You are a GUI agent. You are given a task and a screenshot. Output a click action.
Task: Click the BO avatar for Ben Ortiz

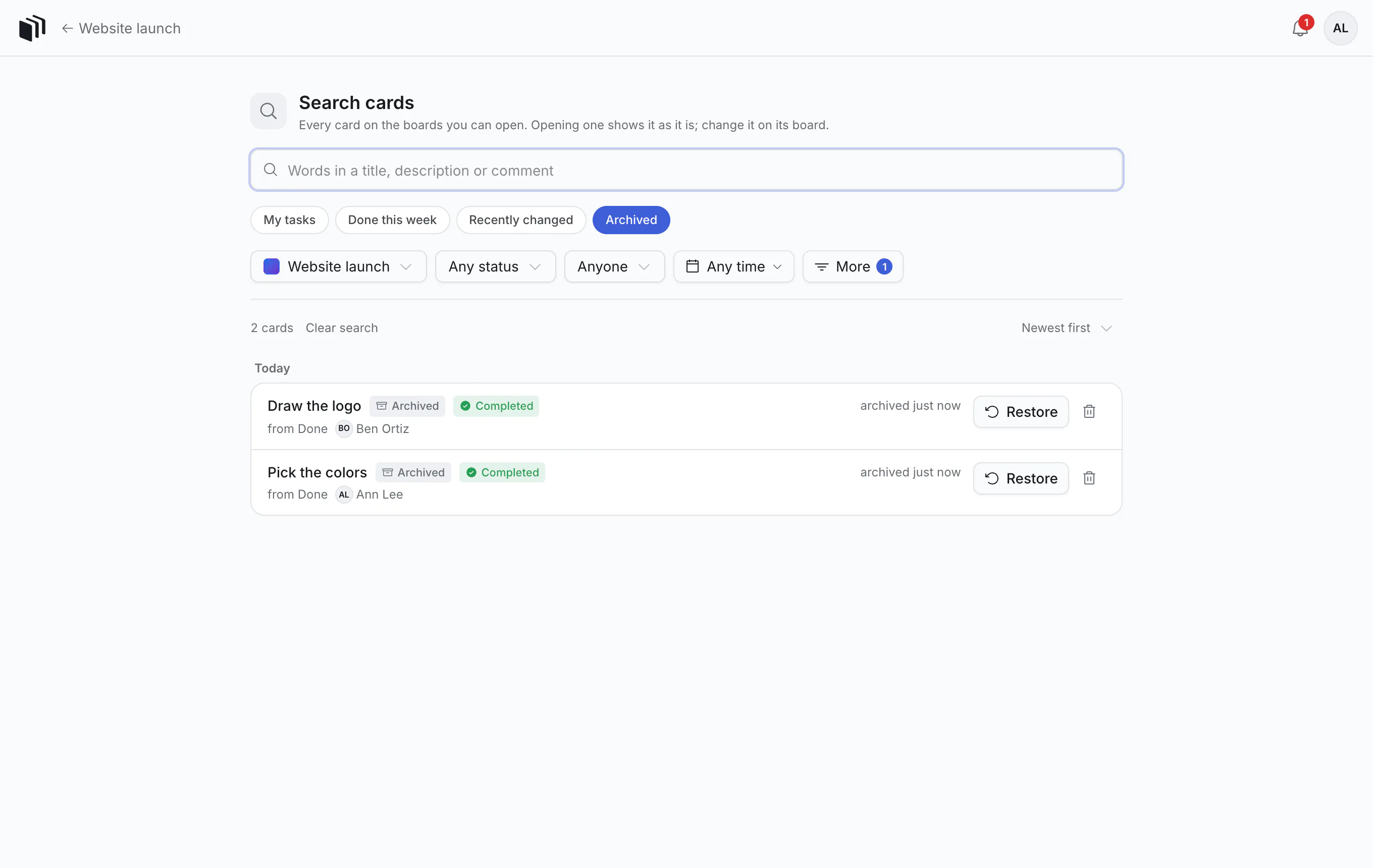pyautogui.click(x=344, y=428)
